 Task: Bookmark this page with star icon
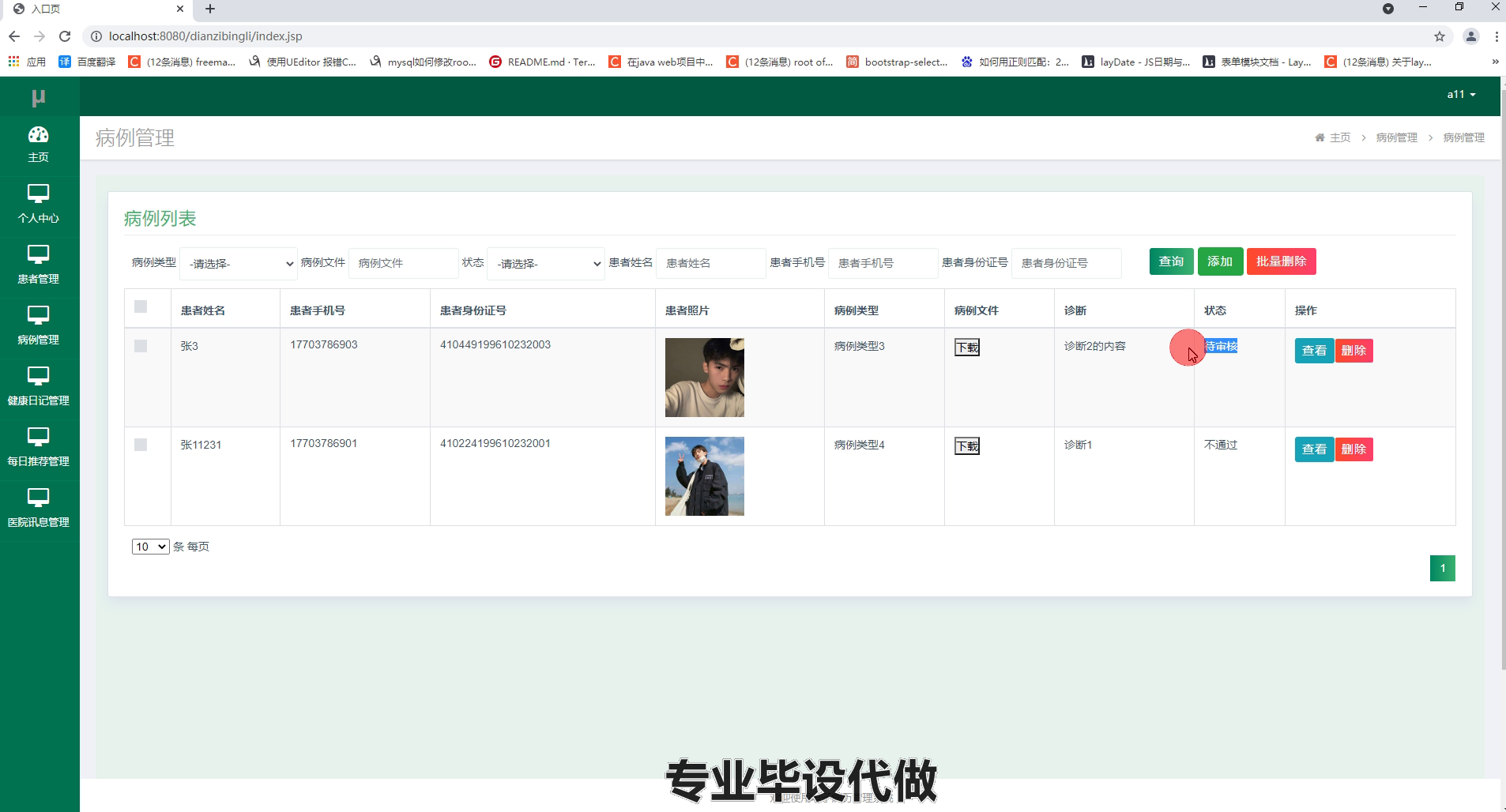click(1439, 36)
